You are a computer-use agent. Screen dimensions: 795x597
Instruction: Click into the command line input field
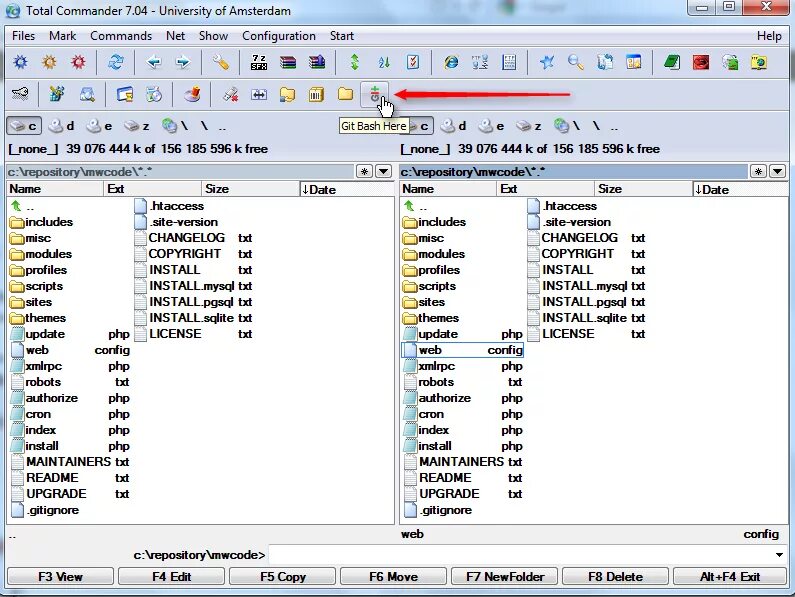pos(520,555)
